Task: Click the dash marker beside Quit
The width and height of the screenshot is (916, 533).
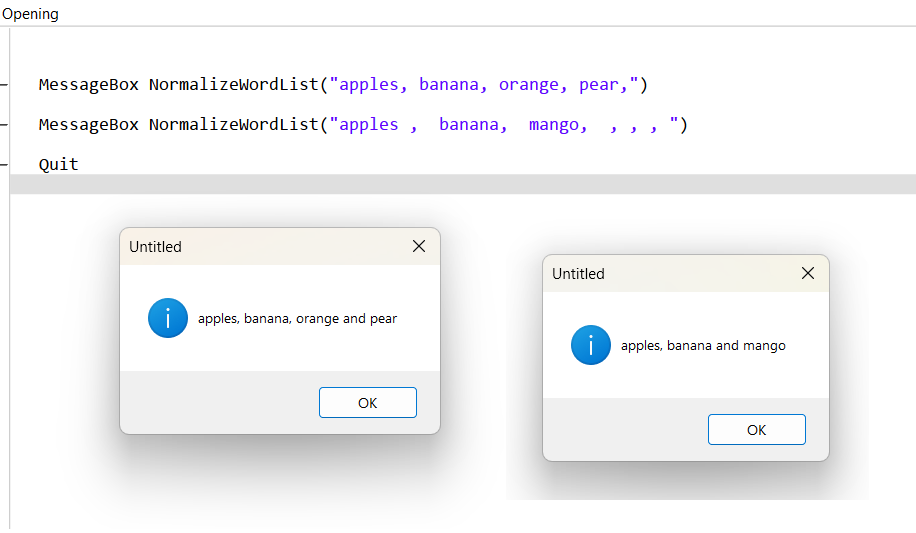Action: point(5,164)
